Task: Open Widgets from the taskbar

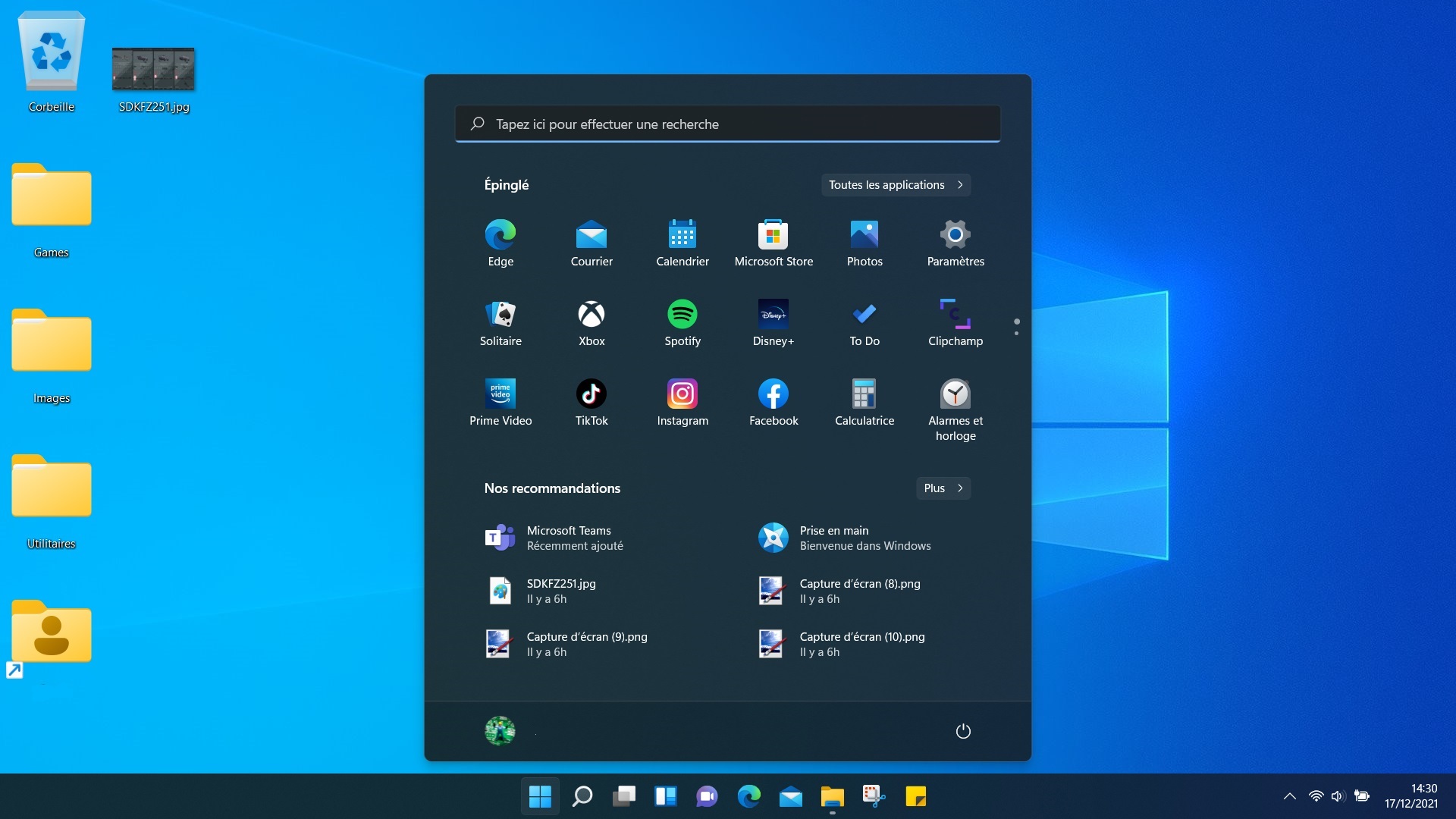Action: pos(665,796)
